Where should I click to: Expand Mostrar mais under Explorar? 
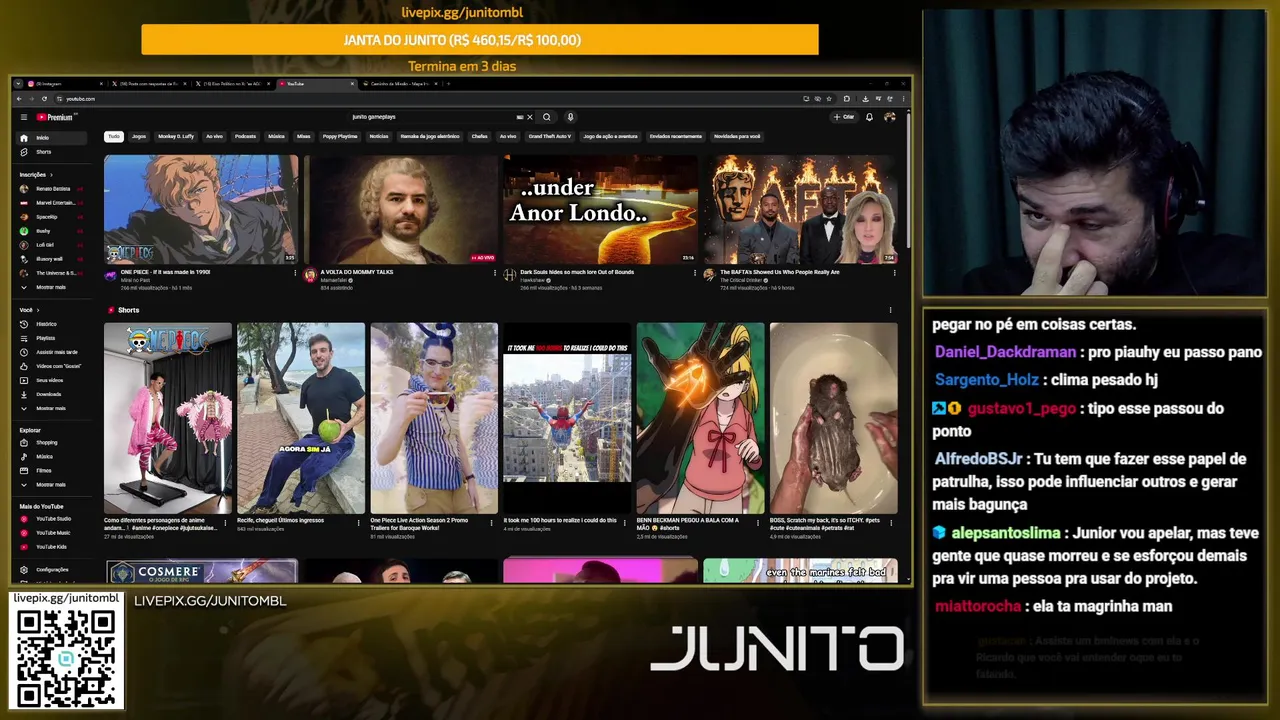tap(52, 484)
